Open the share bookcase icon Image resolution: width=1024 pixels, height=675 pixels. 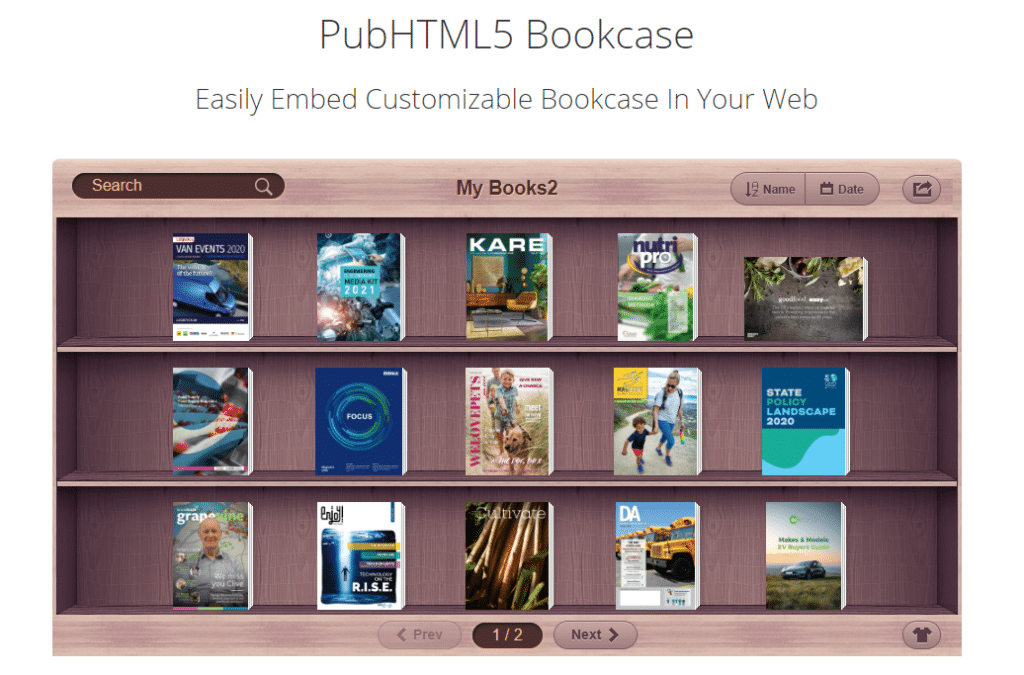tap(921, 188)
